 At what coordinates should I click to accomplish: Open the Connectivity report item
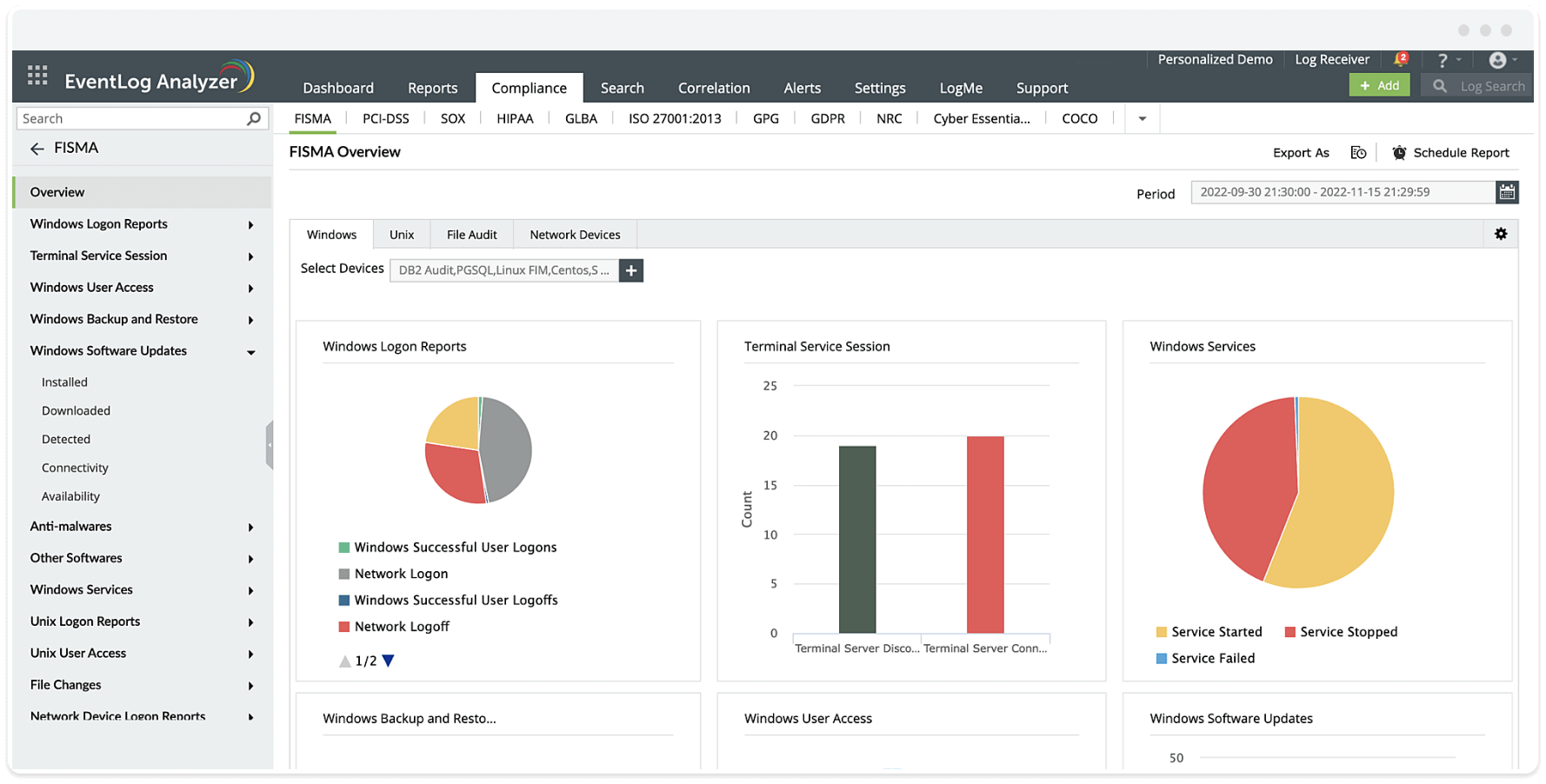(75, 468)
